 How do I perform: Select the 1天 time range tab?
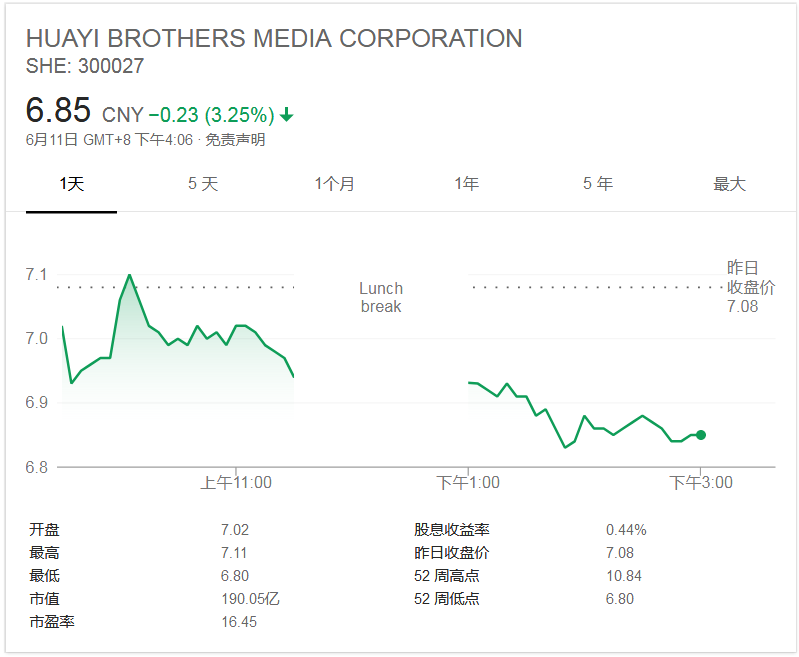point(71,184)
